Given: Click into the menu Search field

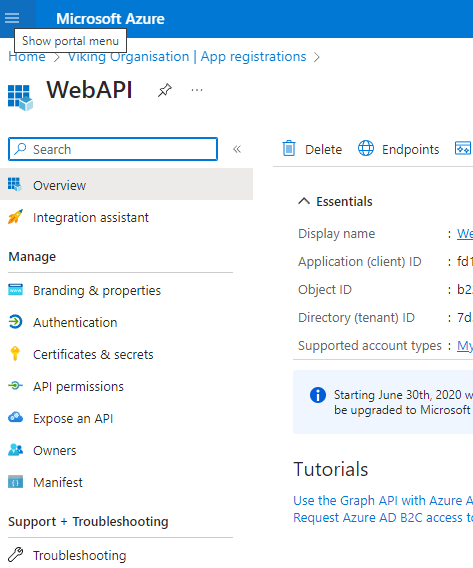Looking at the screenshot, I should (113, 149).
